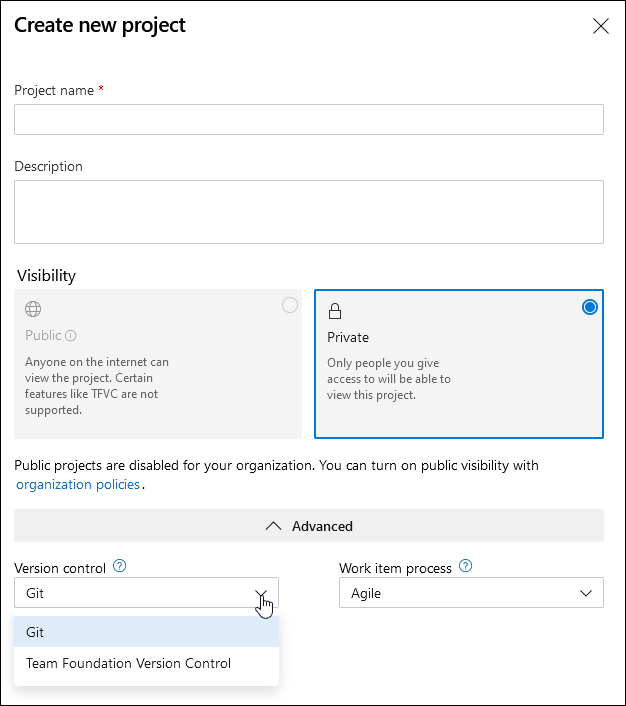Open the Version control help icon

point(120,567)
